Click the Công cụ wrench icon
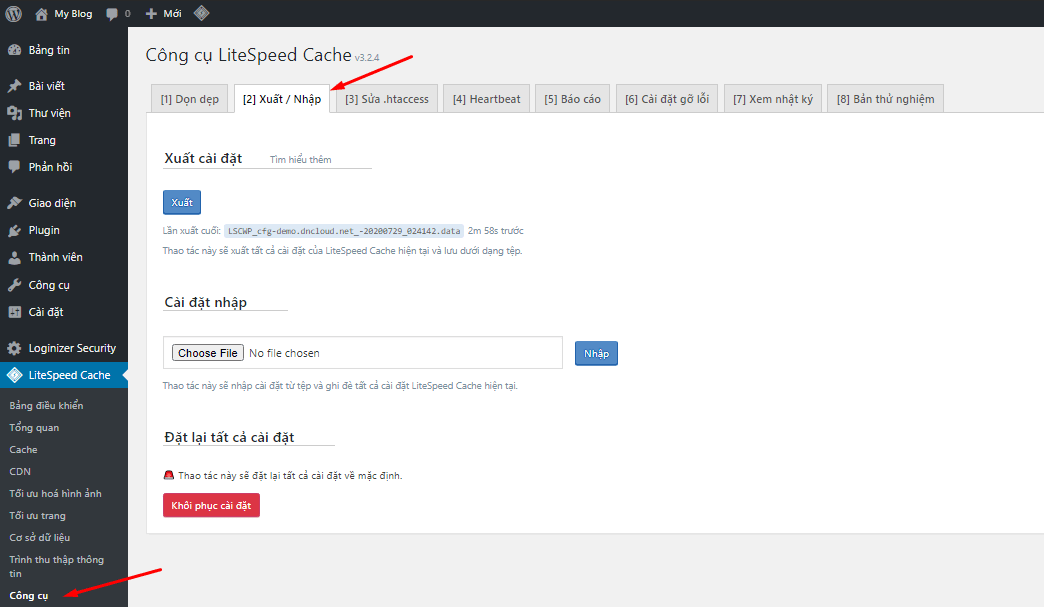This screenshot has width=1044, height=607. pyautogui.click(x=14, y=285)
